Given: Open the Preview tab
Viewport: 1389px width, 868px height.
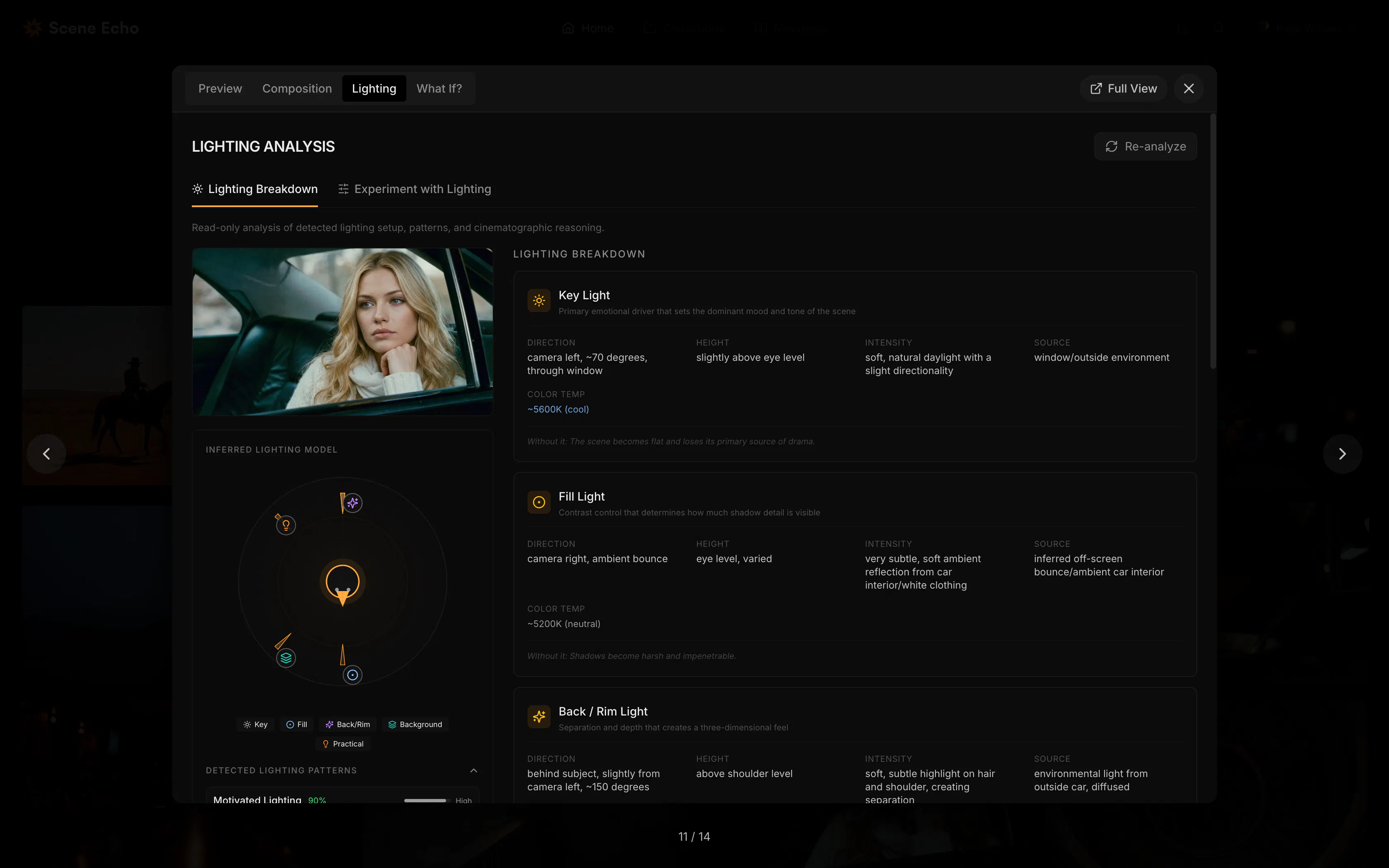Looking at the screenshot, I should point(220,88).
